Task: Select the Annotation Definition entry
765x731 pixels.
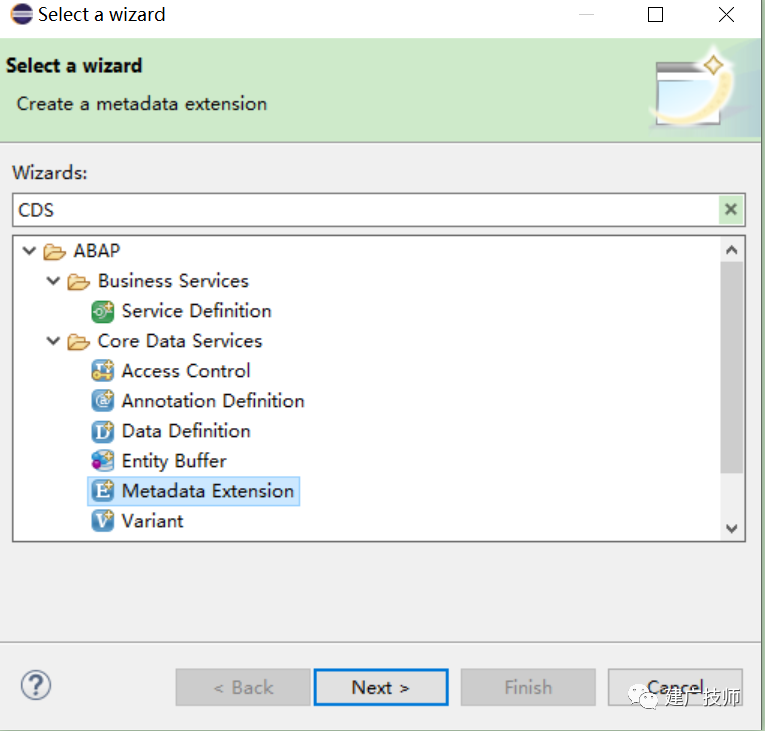Action: (x=213, y=401)
